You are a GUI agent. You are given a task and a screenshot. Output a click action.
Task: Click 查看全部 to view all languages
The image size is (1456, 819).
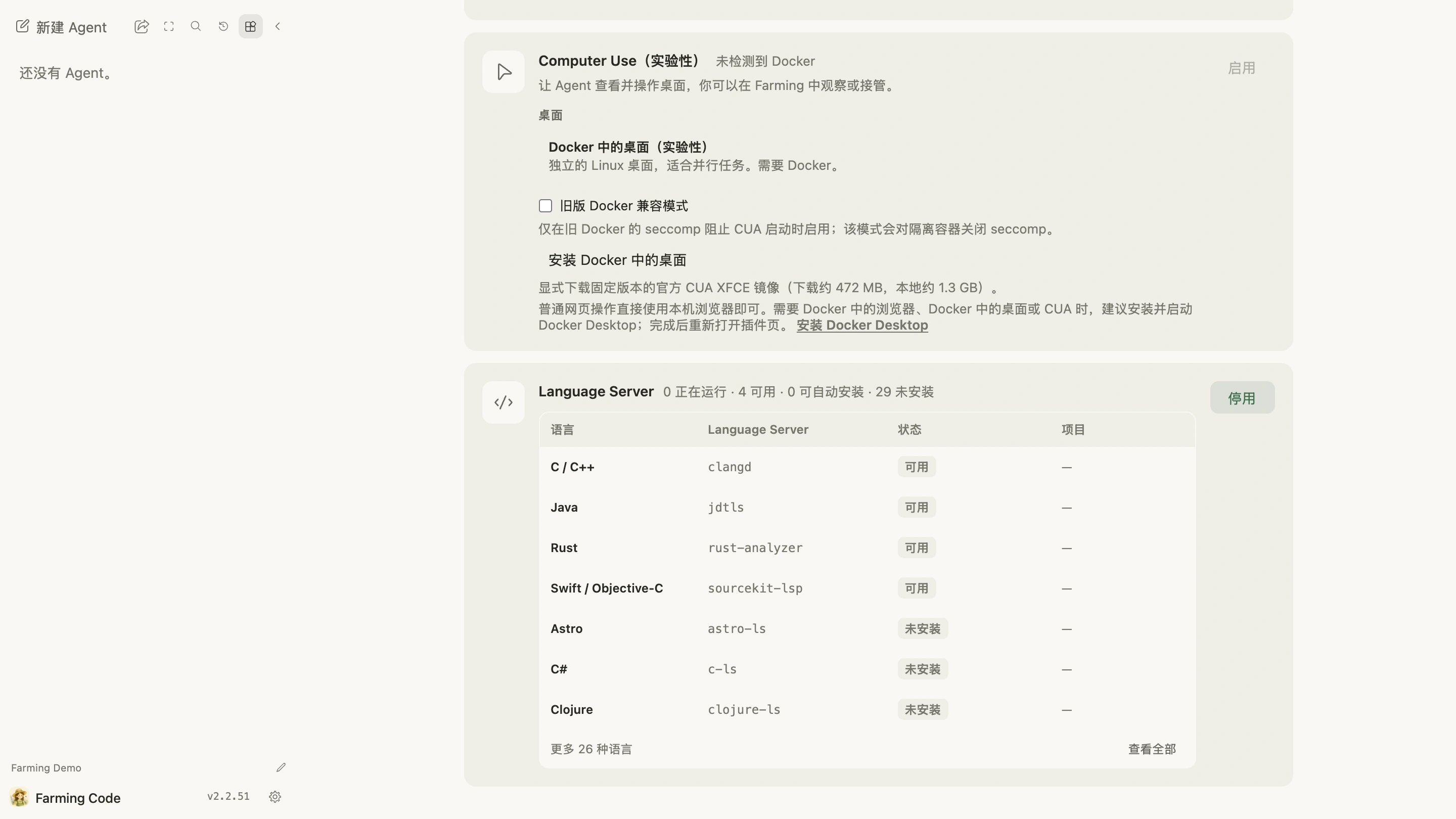pos(1152,749)
